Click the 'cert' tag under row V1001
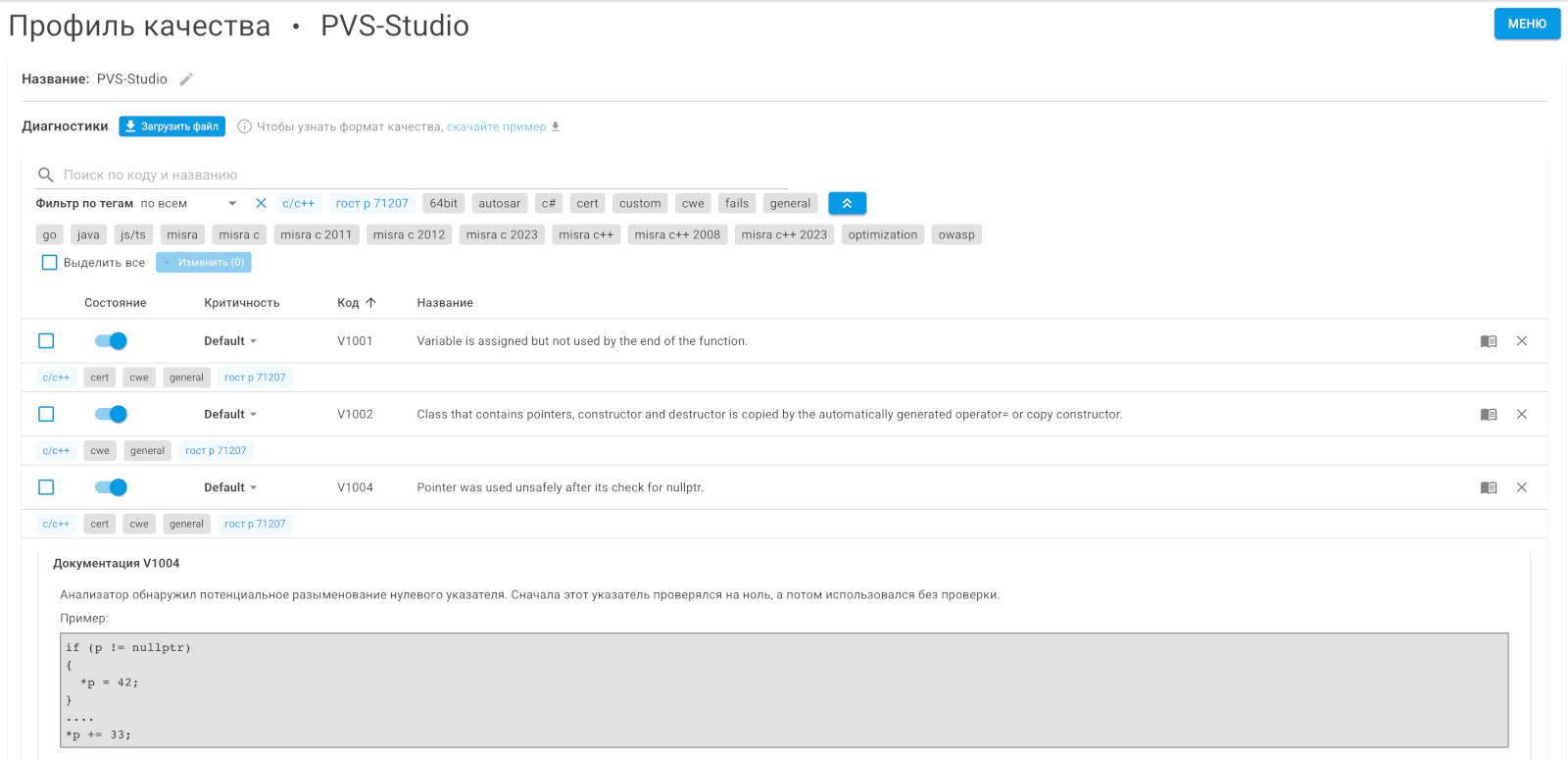Screen dimensions: 1568x760 [100, 378]
